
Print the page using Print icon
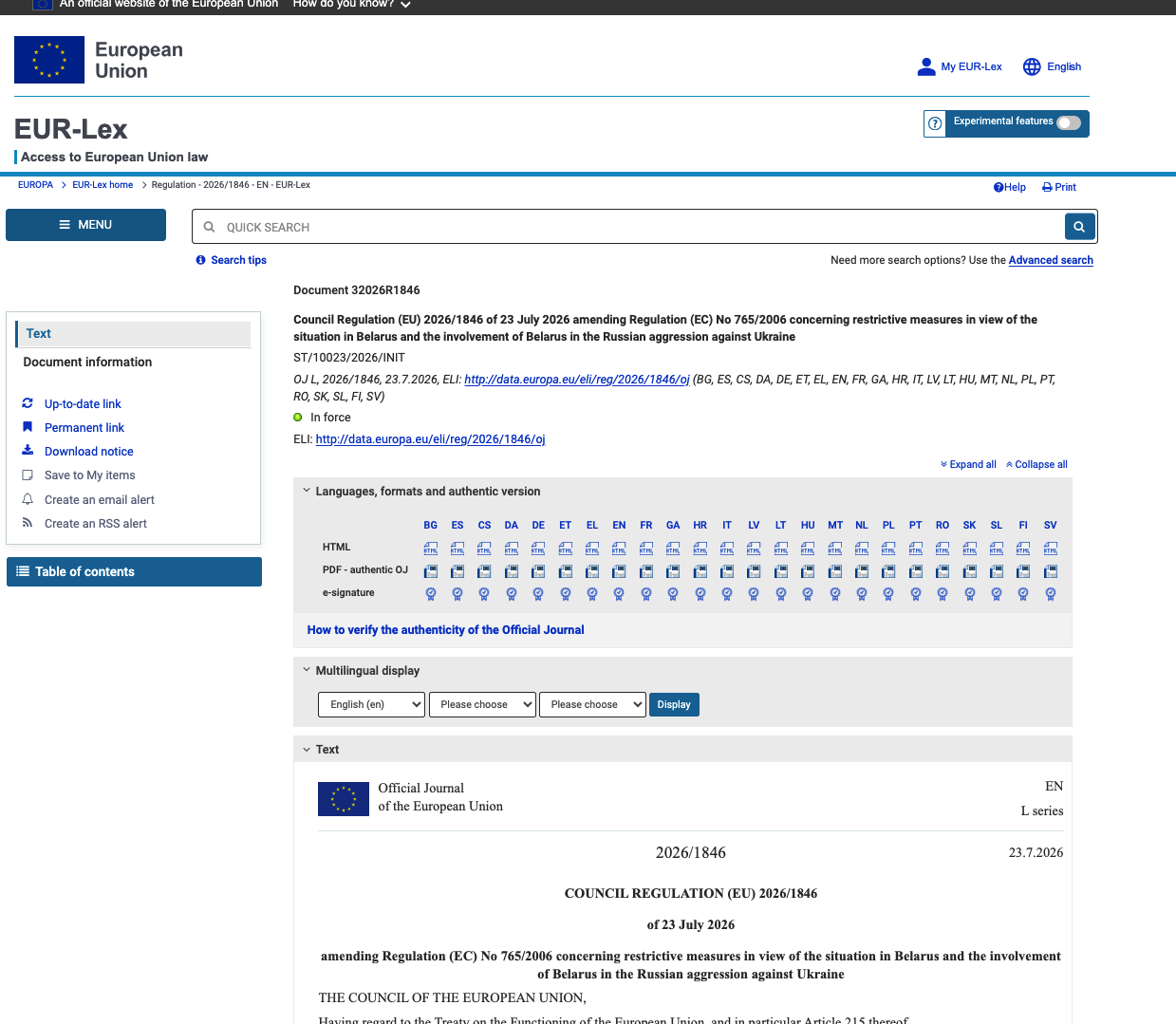[1059, 187]
